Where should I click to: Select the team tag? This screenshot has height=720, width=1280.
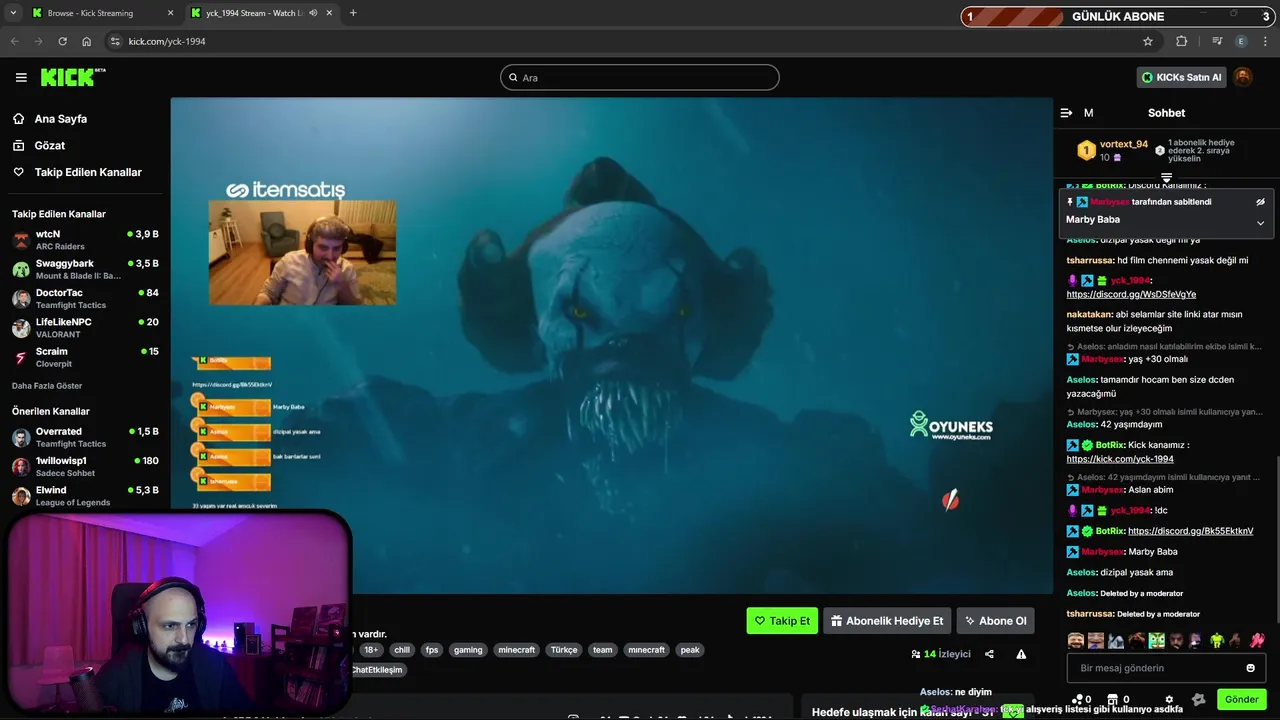[602, 650]
